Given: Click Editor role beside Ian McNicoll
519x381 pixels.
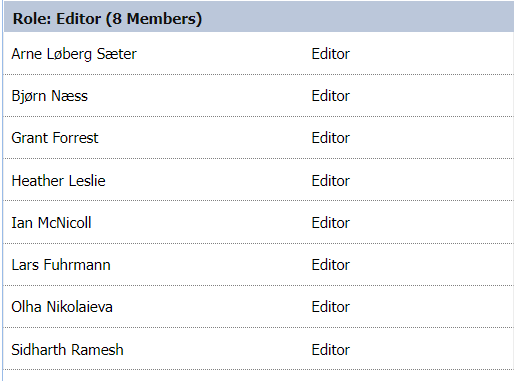Looking at the screenshot, I should pos(331,223).
